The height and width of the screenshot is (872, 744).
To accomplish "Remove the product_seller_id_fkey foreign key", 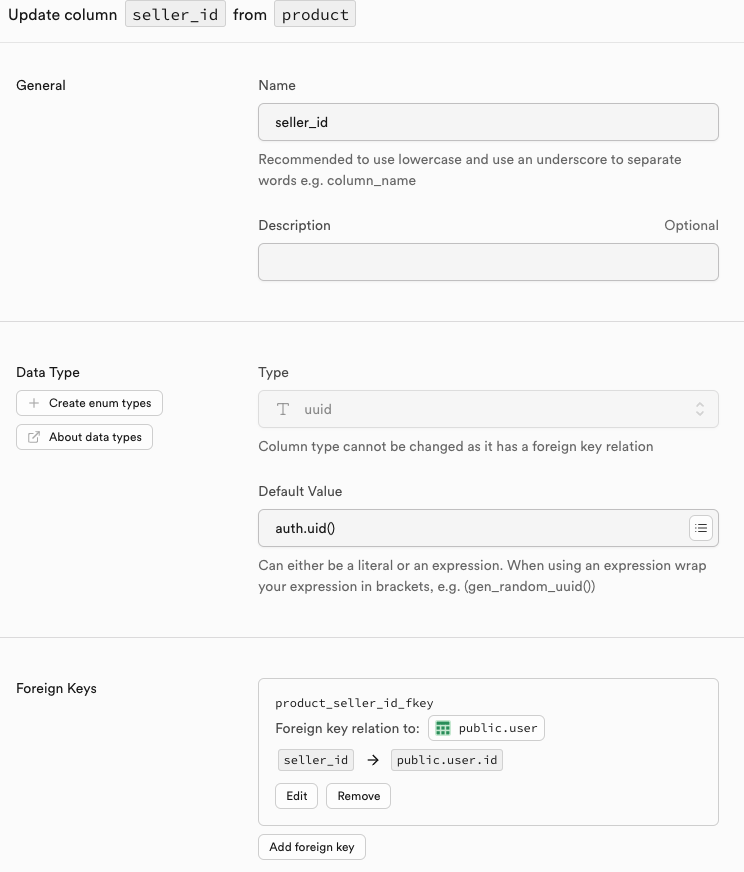I will click(358, 796).
